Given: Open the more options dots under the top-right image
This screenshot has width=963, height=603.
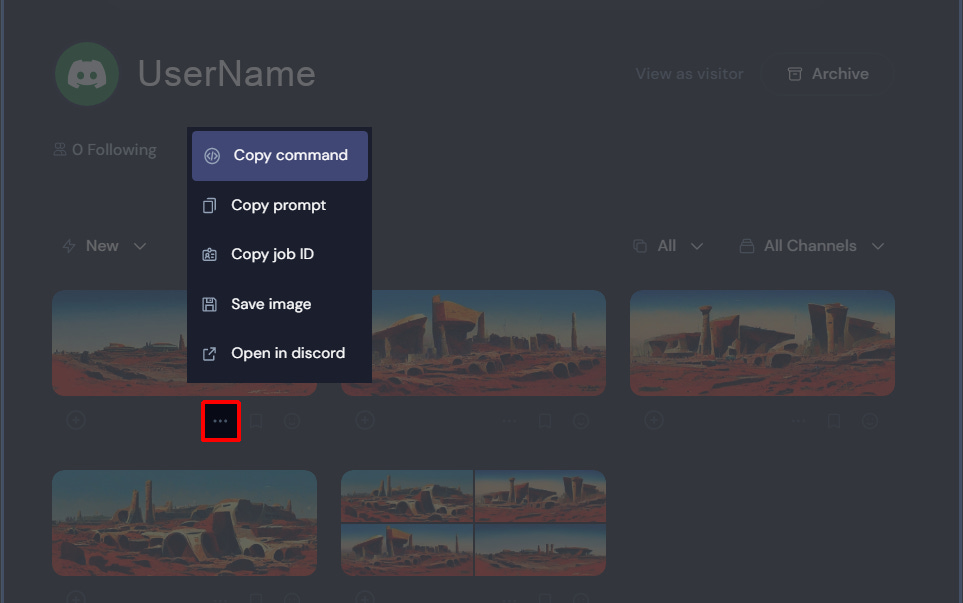Looking at the screenshot, I should coord(798,421).
